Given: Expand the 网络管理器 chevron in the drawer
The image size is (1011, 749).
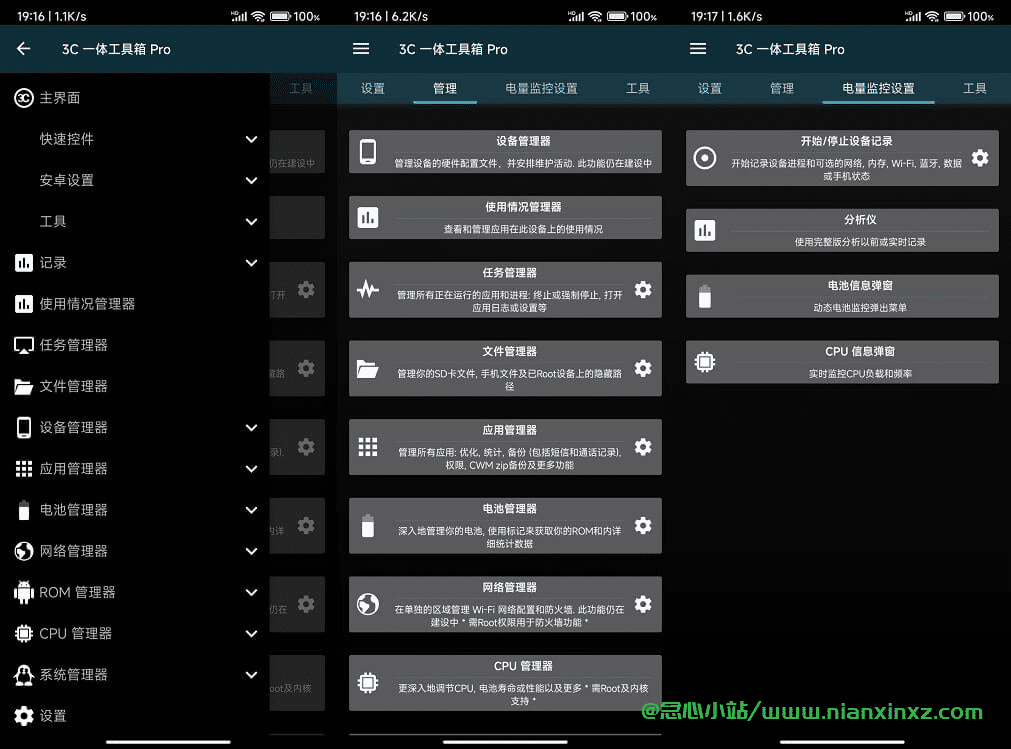Looking at the screenshot, I should [x=251, y=551].
